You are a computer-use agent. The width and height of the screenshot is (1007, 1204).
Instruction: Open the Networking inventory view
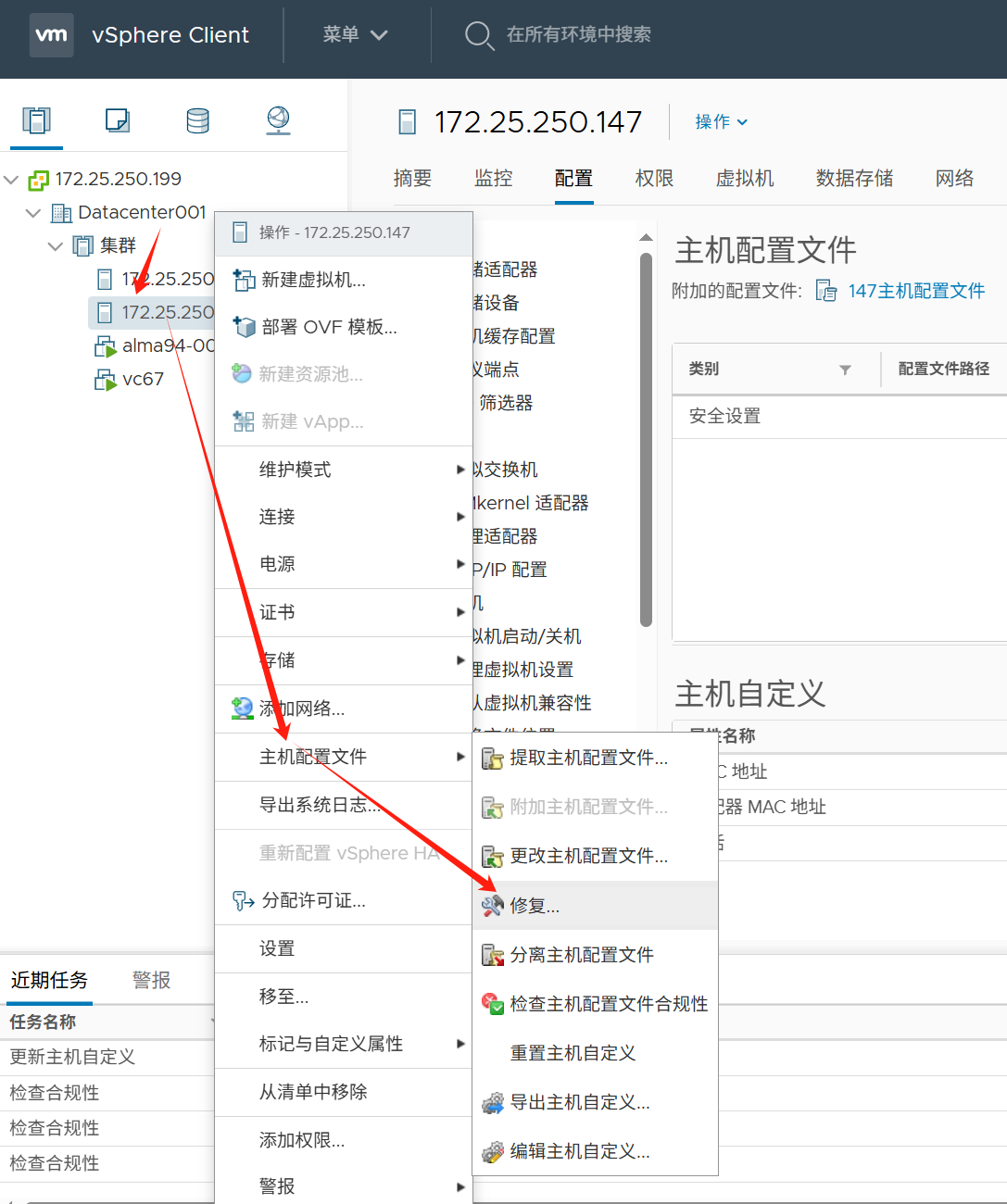[278, 120]
